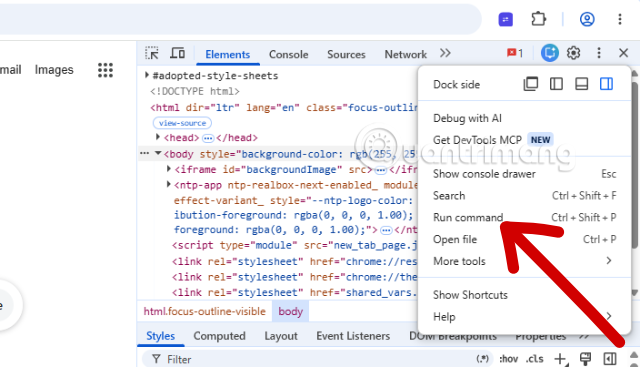Image resolution: width=640 pixels, height=367 pixels.
Task: Click the DevTools three-dot customize menu
Action: coord(599,53)
